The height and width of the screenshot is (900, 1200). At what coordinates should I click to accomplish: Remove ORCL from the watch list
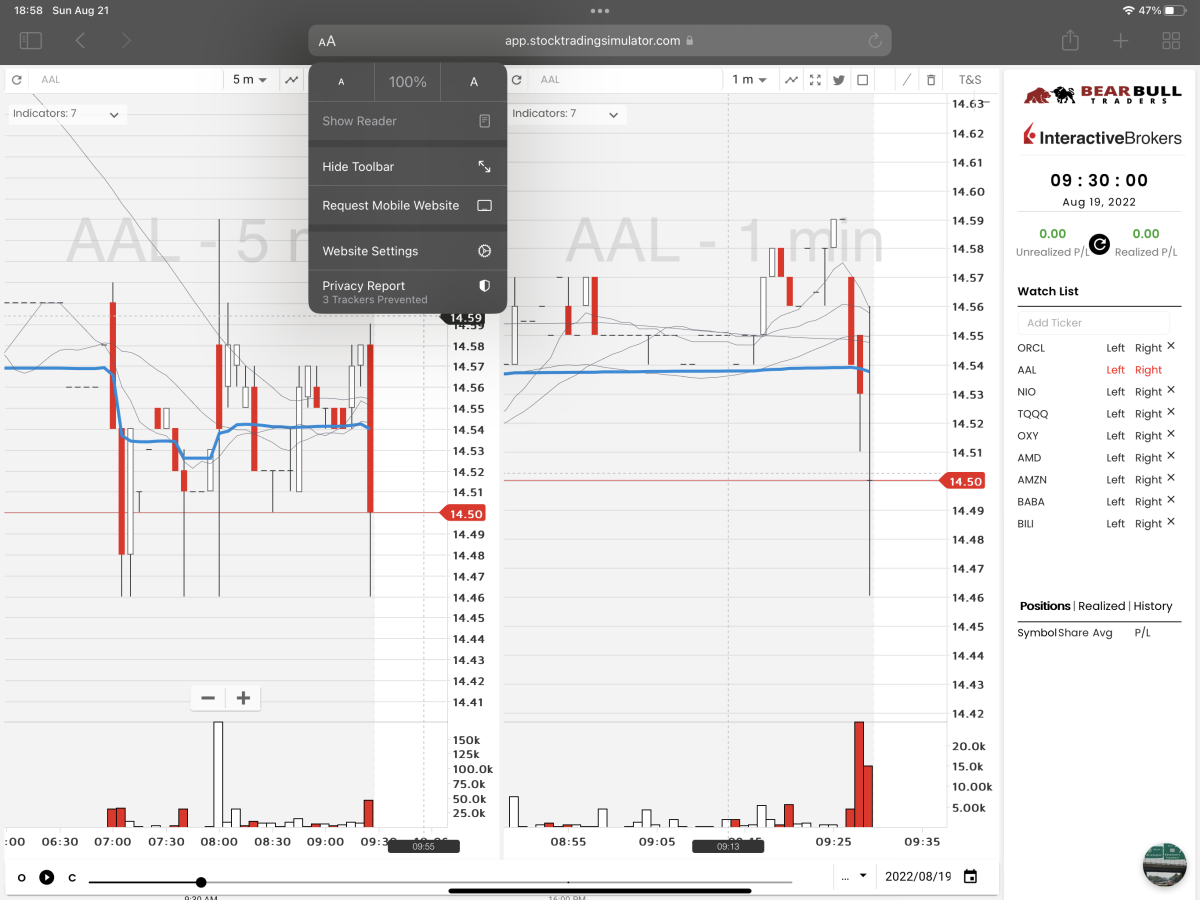pyautogui.click(x=1171, y=347)
